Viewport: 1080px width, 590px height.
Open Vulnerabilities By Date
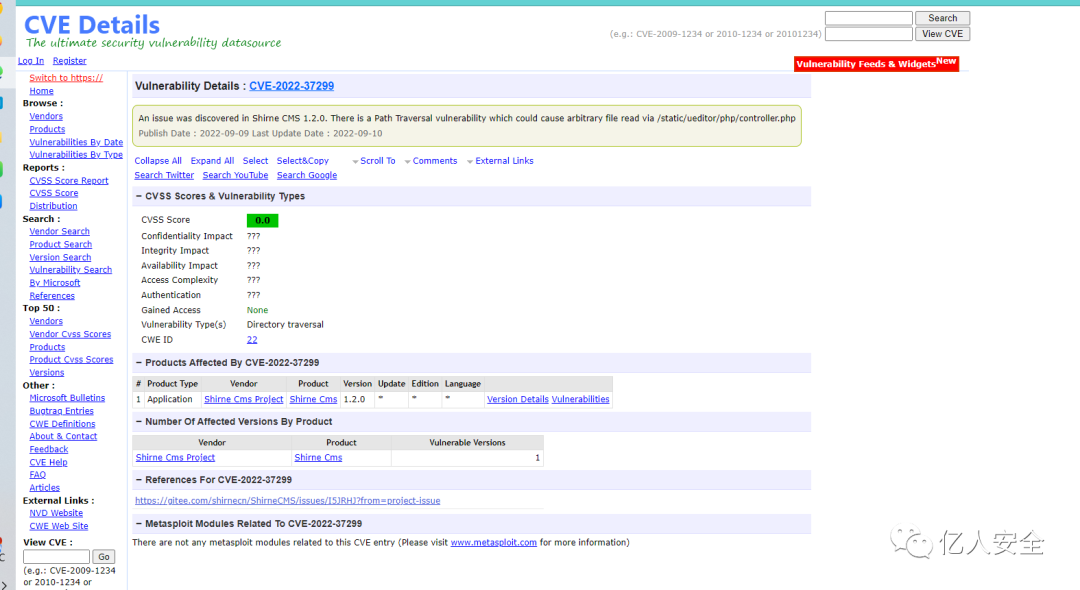pyautogui.click(x=76, y=143)
